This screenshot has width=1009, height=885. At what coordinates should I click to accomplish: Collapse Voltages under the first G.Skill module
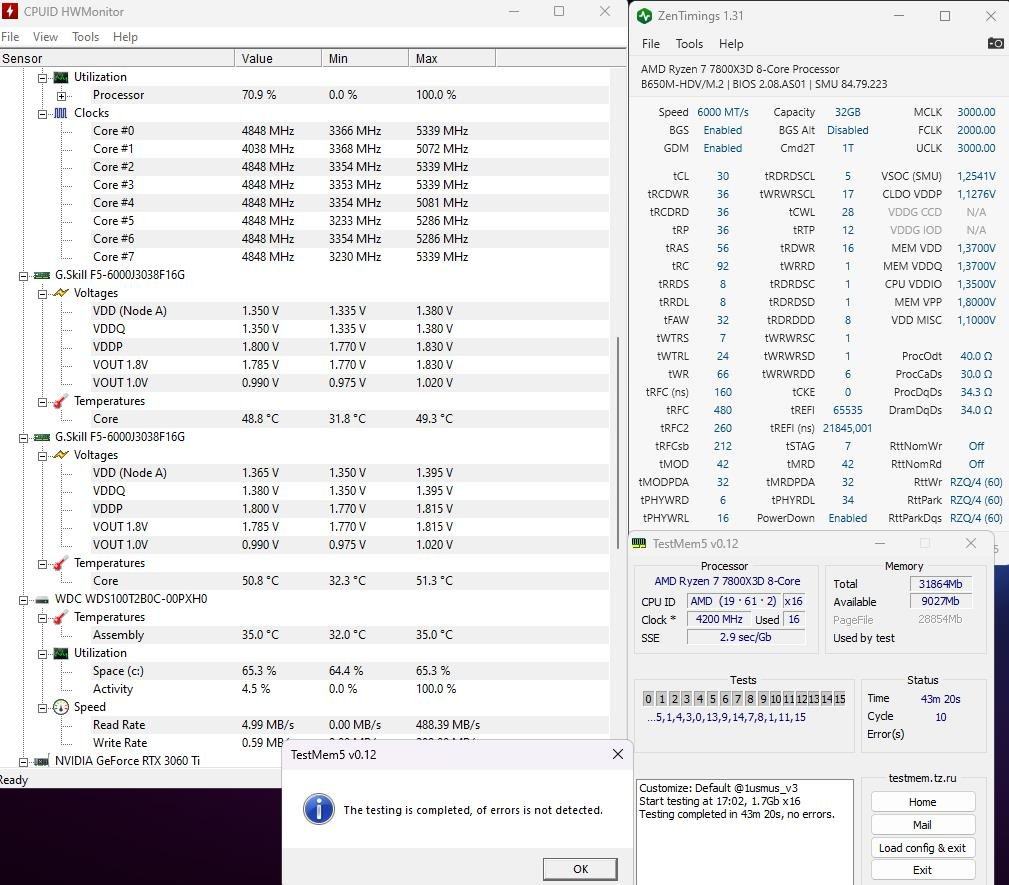pos(42,294)
